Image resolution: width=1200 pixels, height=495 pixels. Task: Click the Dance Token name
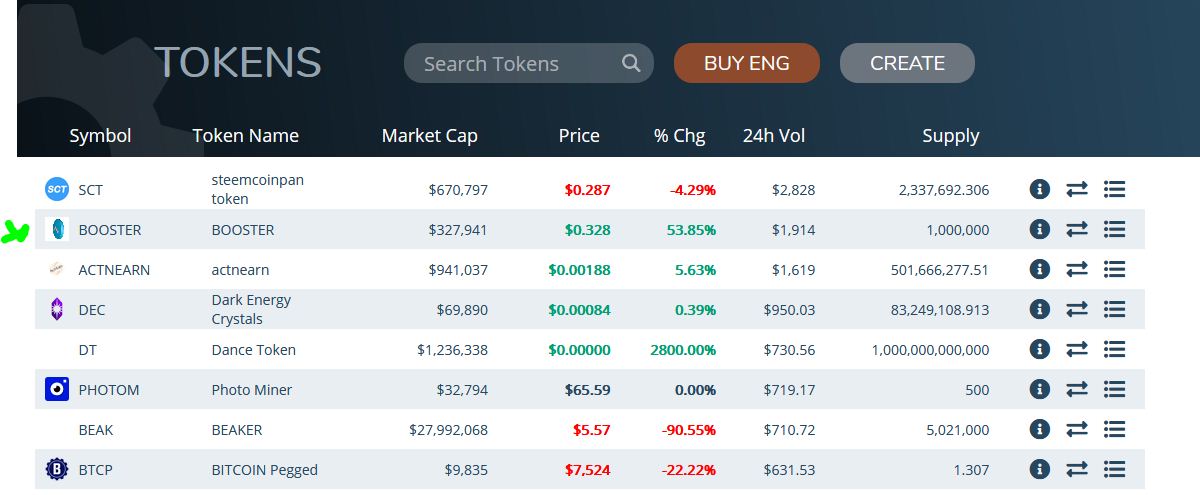[x=254, y=350]
